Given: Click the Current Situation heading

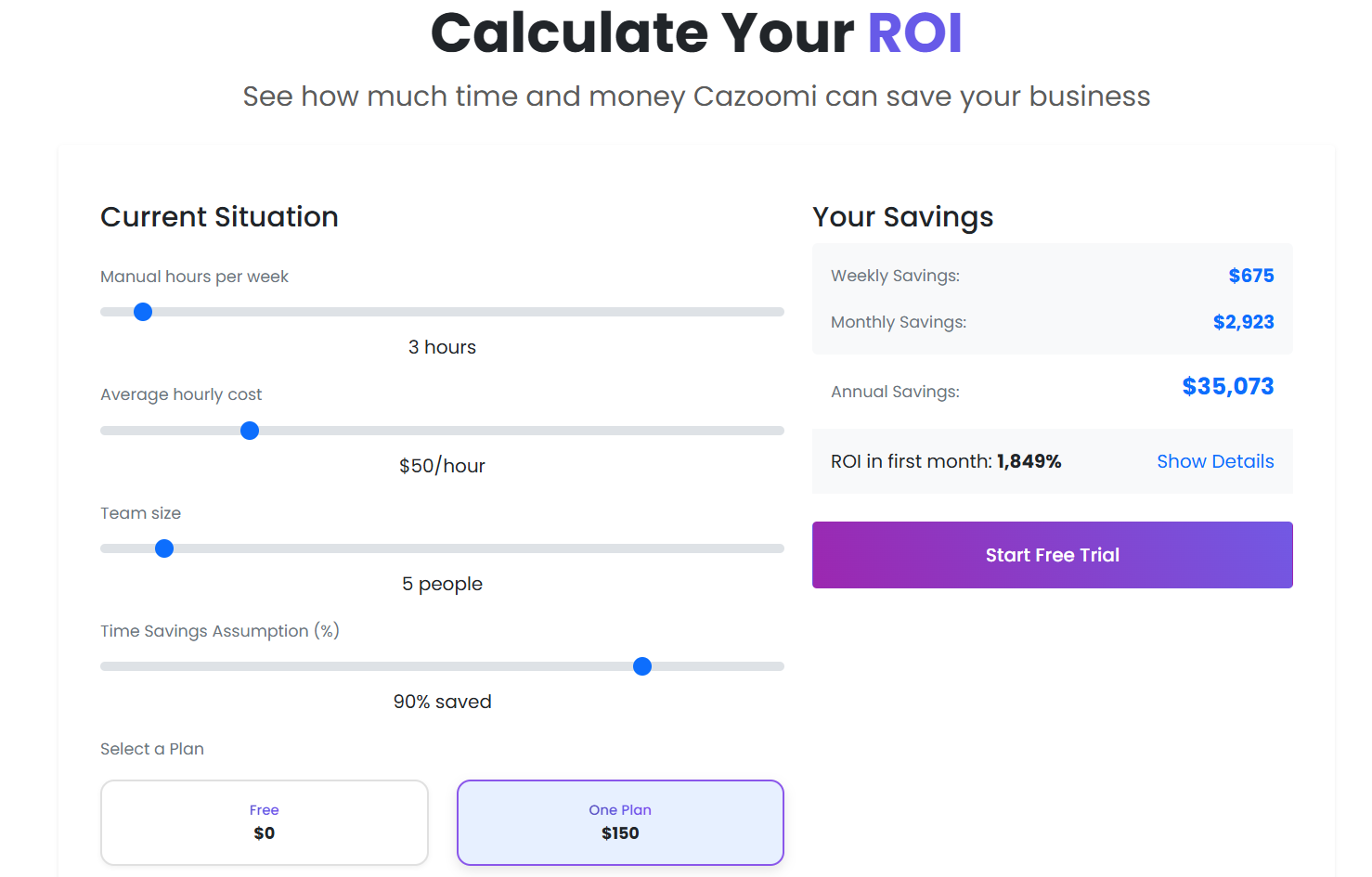Looking at the screenshot, I should [219, 217].
